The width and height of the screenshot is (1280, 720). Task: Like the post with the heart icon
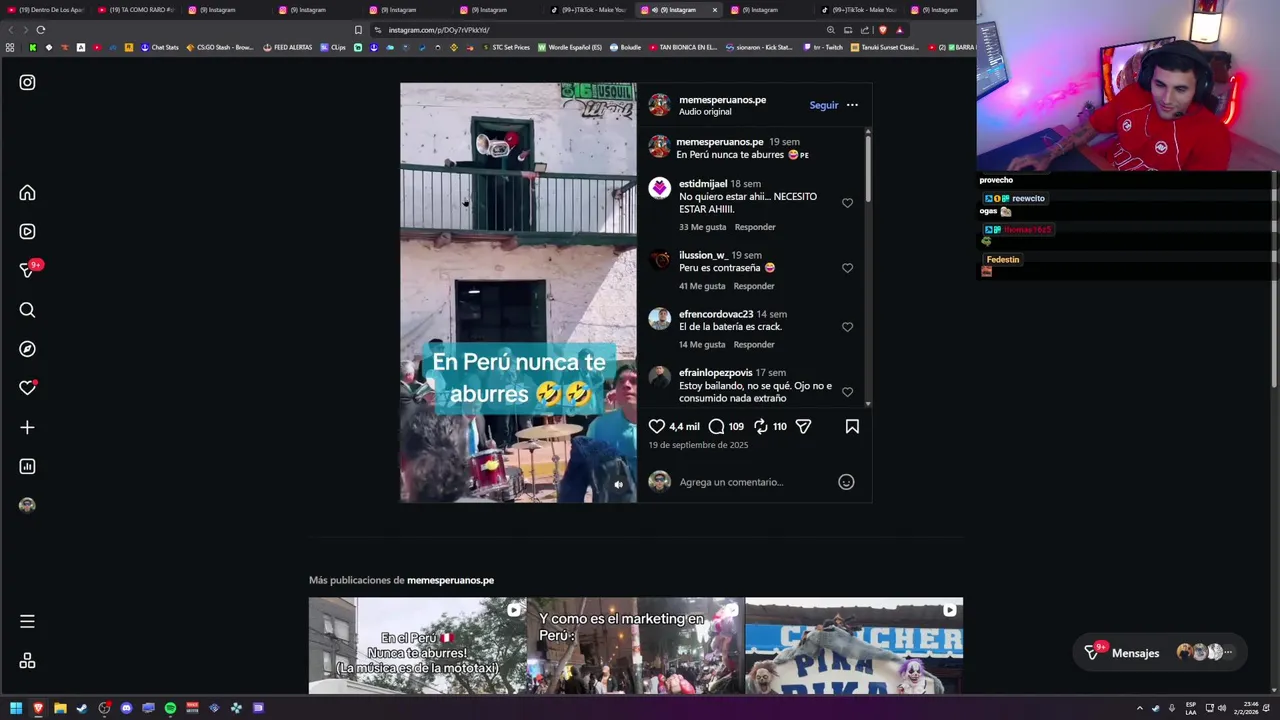point(657,426)
